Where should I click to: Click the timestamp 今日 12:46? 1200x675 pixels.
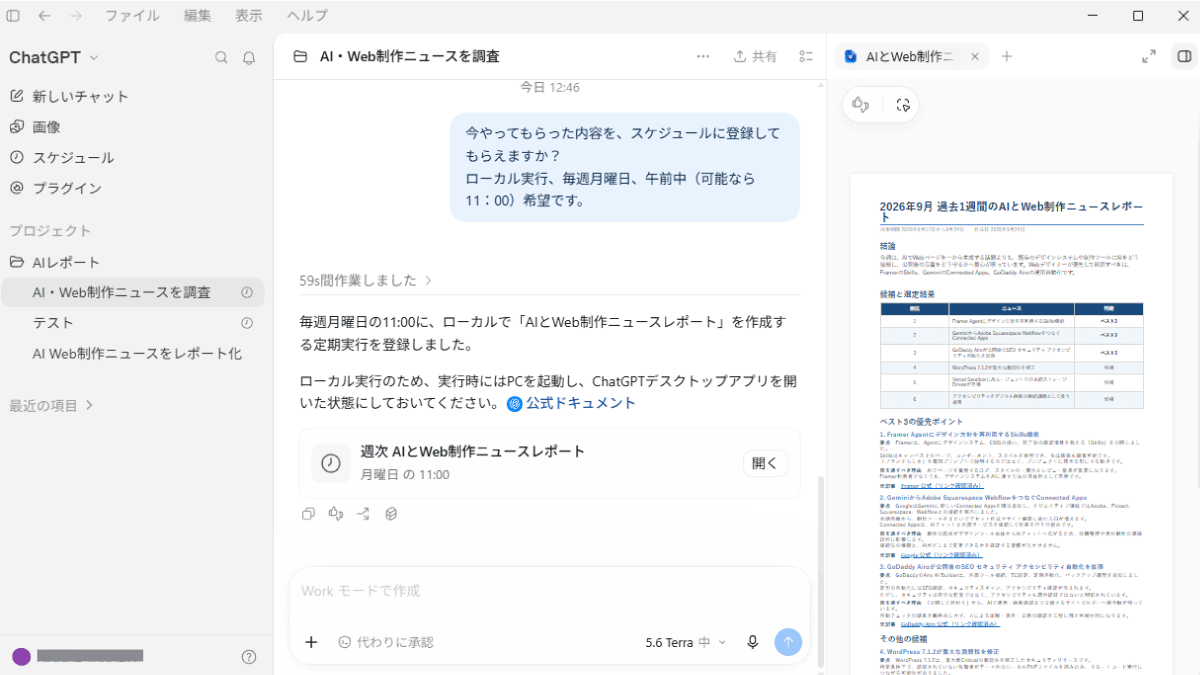[549, 88]
